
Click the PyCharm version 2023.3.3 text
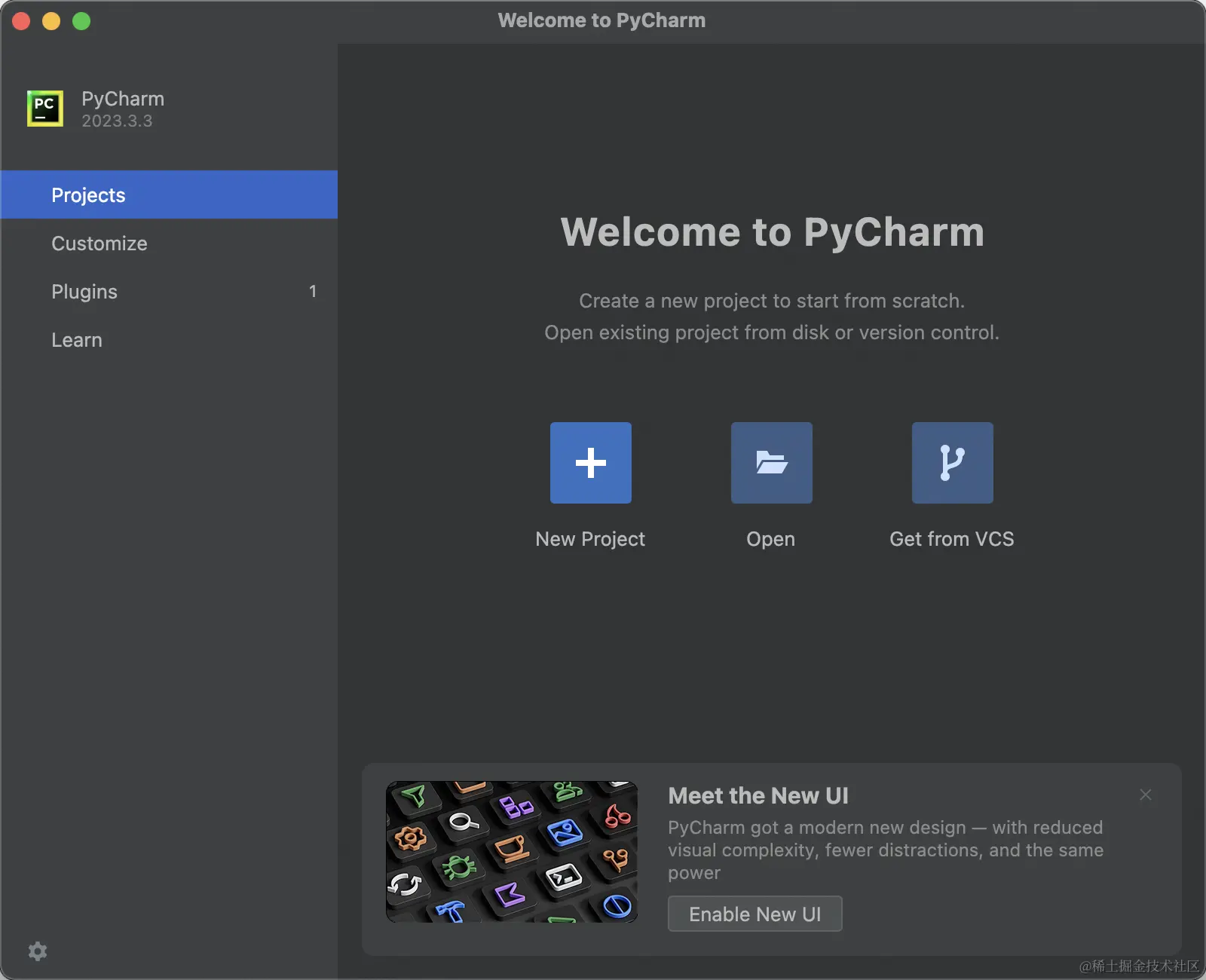(x=117, y=121)
